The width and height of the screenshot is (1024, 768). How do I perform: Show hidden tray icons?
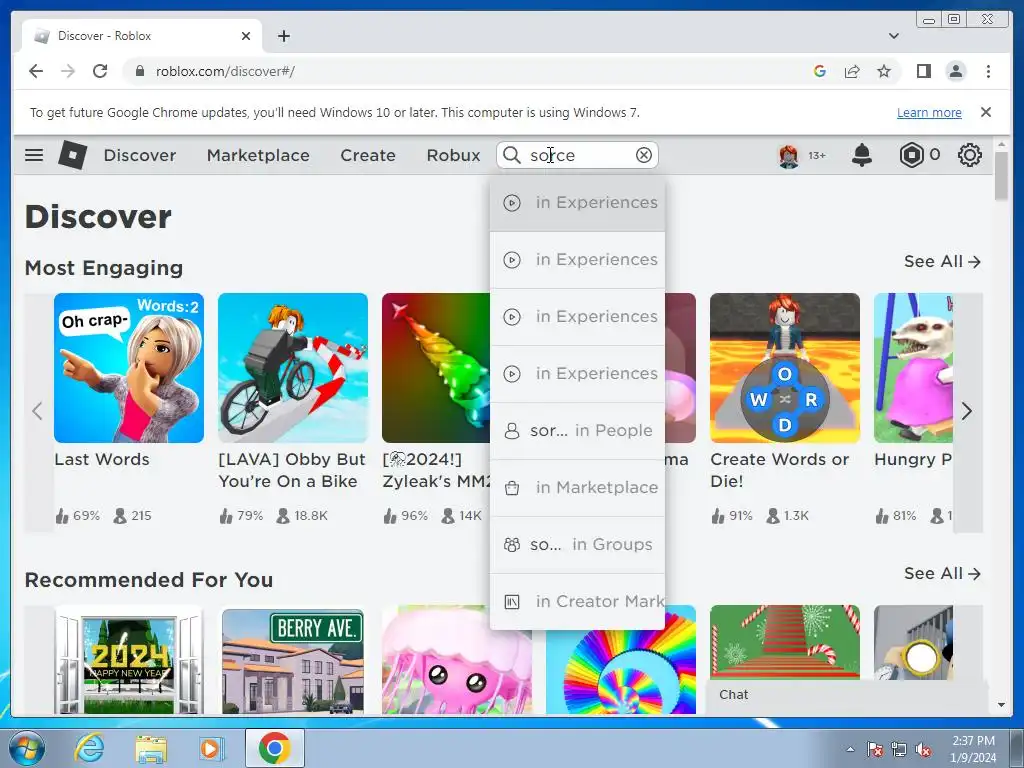850,750
